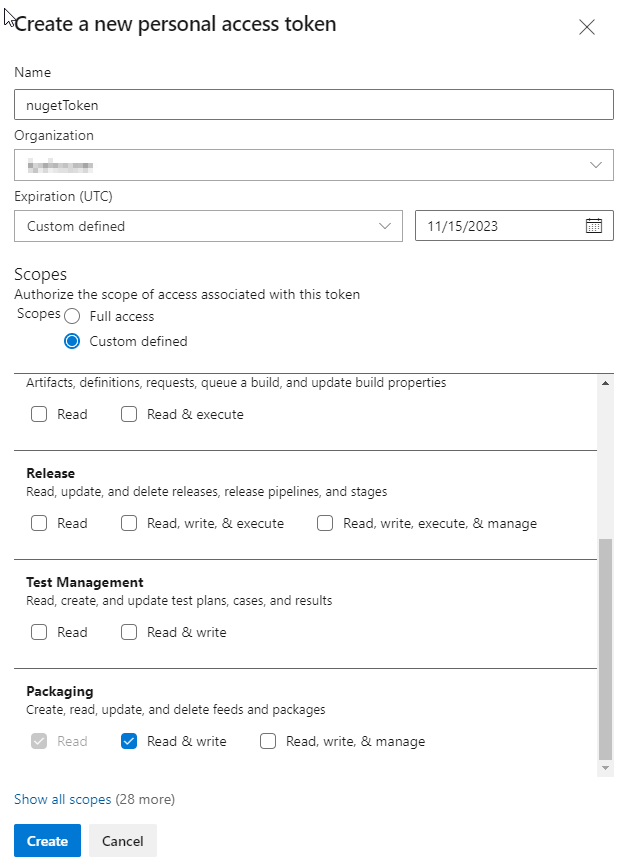Viewport: 627px width, 867px height.
Task: Disable Read & write under Packaging
Action: coord(129,741)
